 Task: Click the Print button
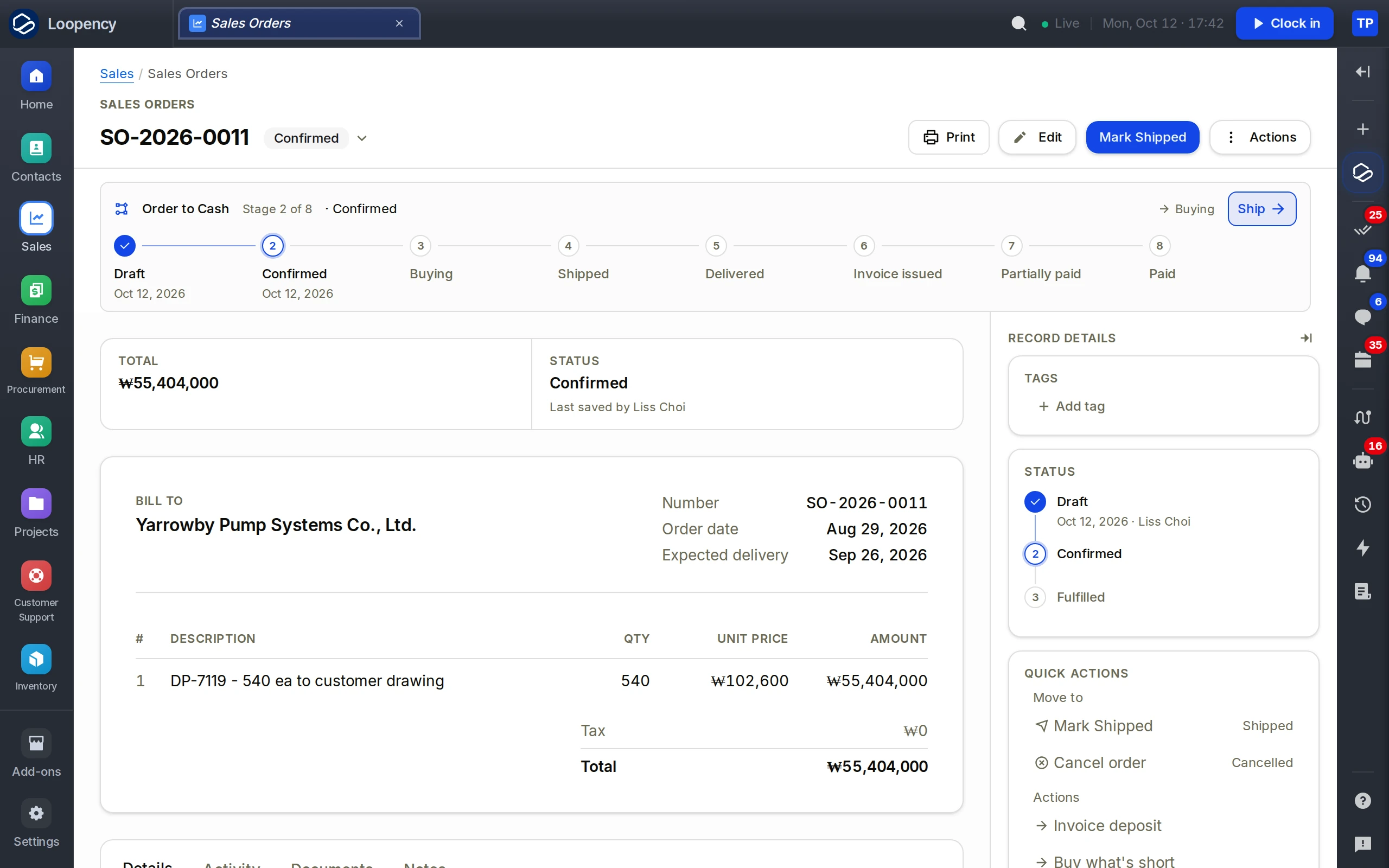[949, 137]
